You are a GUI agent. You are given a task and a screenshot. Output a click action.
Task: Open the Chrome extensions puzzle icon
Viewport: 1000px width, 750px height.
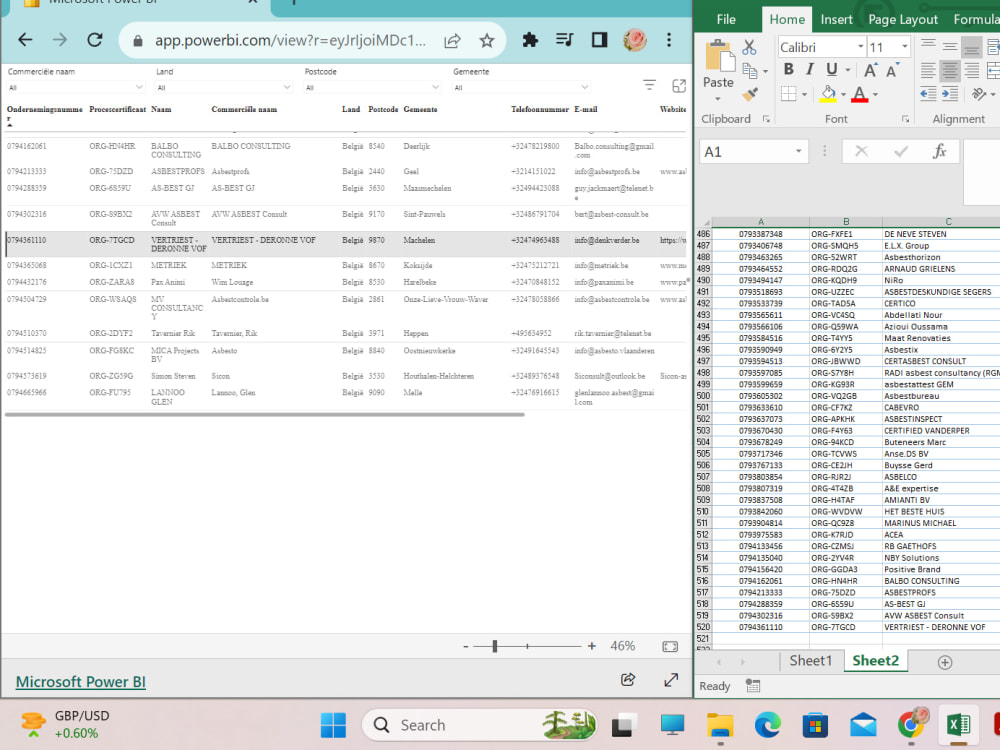click(x=530, y=40)
